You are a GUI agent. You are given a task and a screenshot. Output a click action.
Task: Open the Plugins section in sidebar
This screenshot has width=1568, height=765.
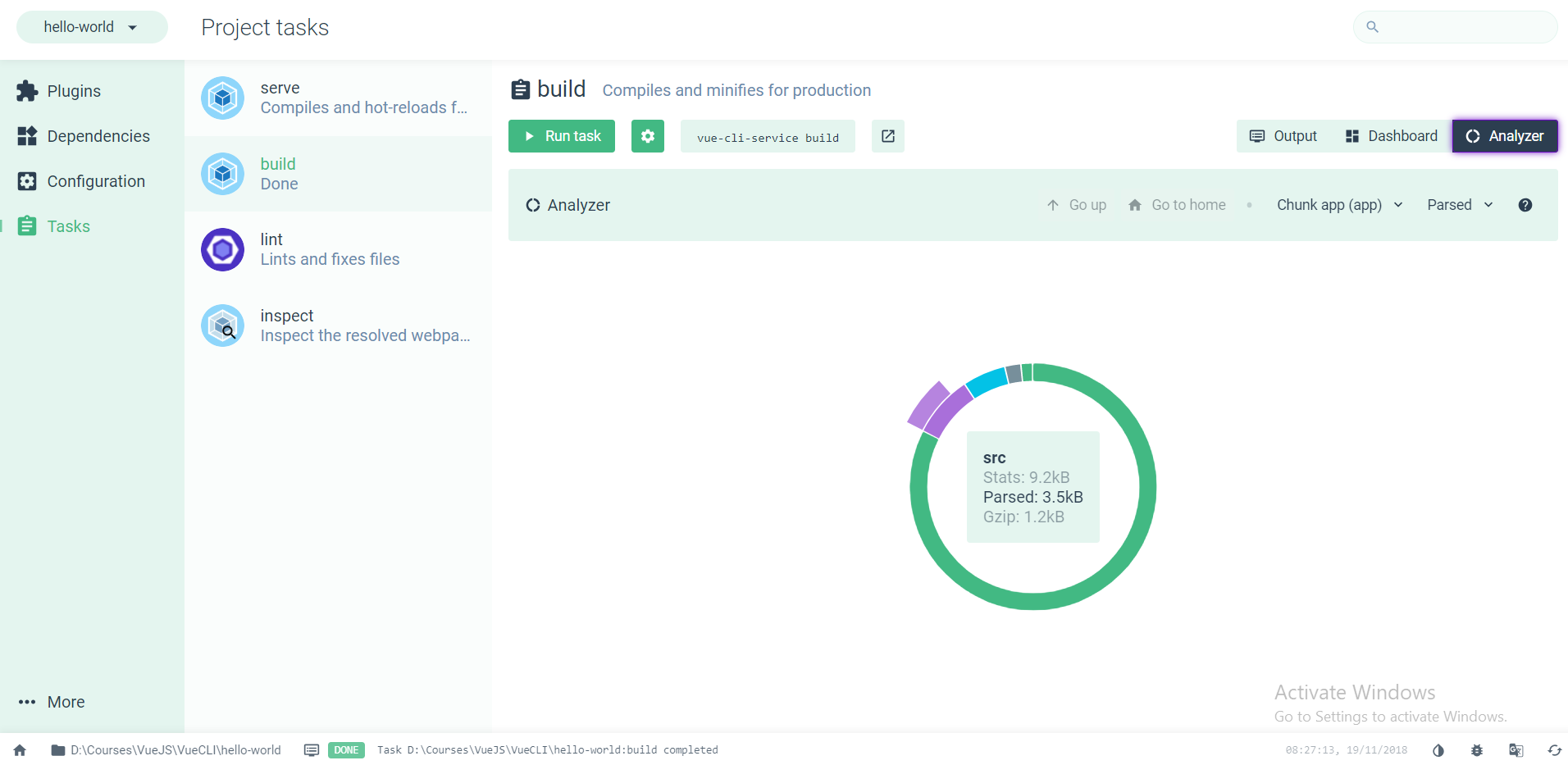click(74, 91)
